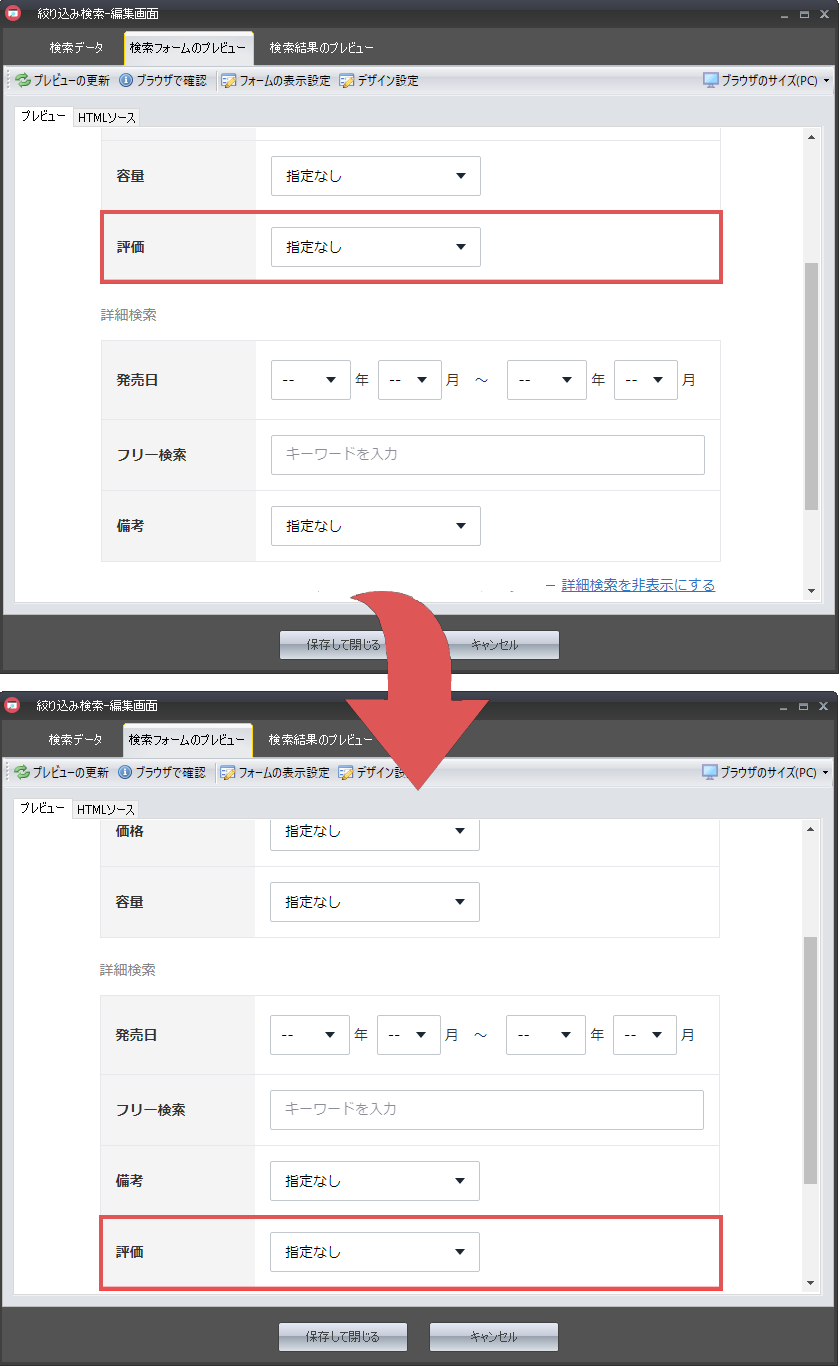Expand the 価格 dropdown in the lower window
Screen dimensions: 839x1368
tap(374, 831)
